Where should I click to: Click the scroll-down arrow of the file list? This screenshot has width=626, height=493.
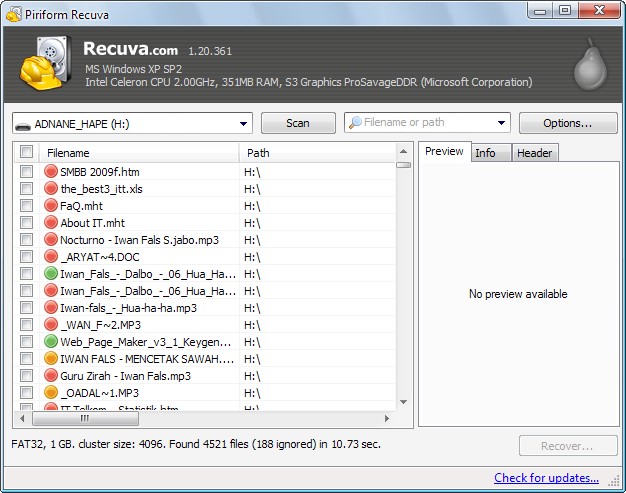[404, 402]
